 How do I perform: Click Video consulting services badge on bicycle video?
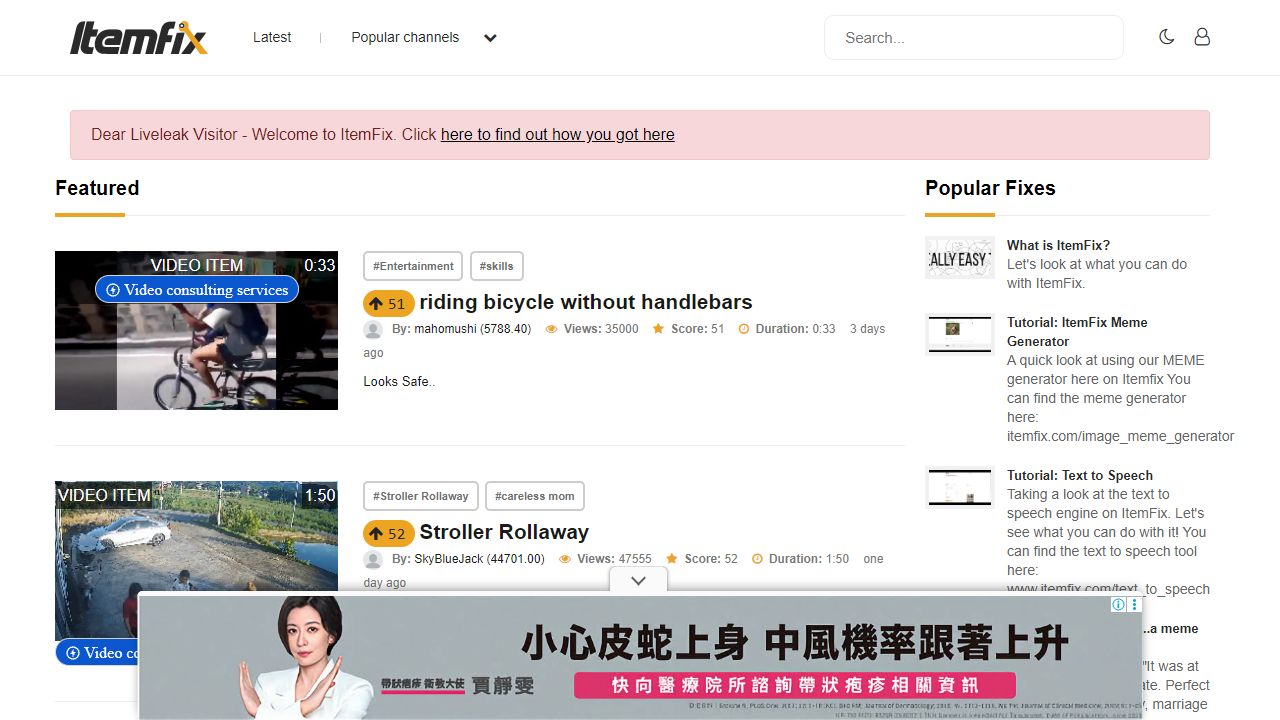point(197,290)
